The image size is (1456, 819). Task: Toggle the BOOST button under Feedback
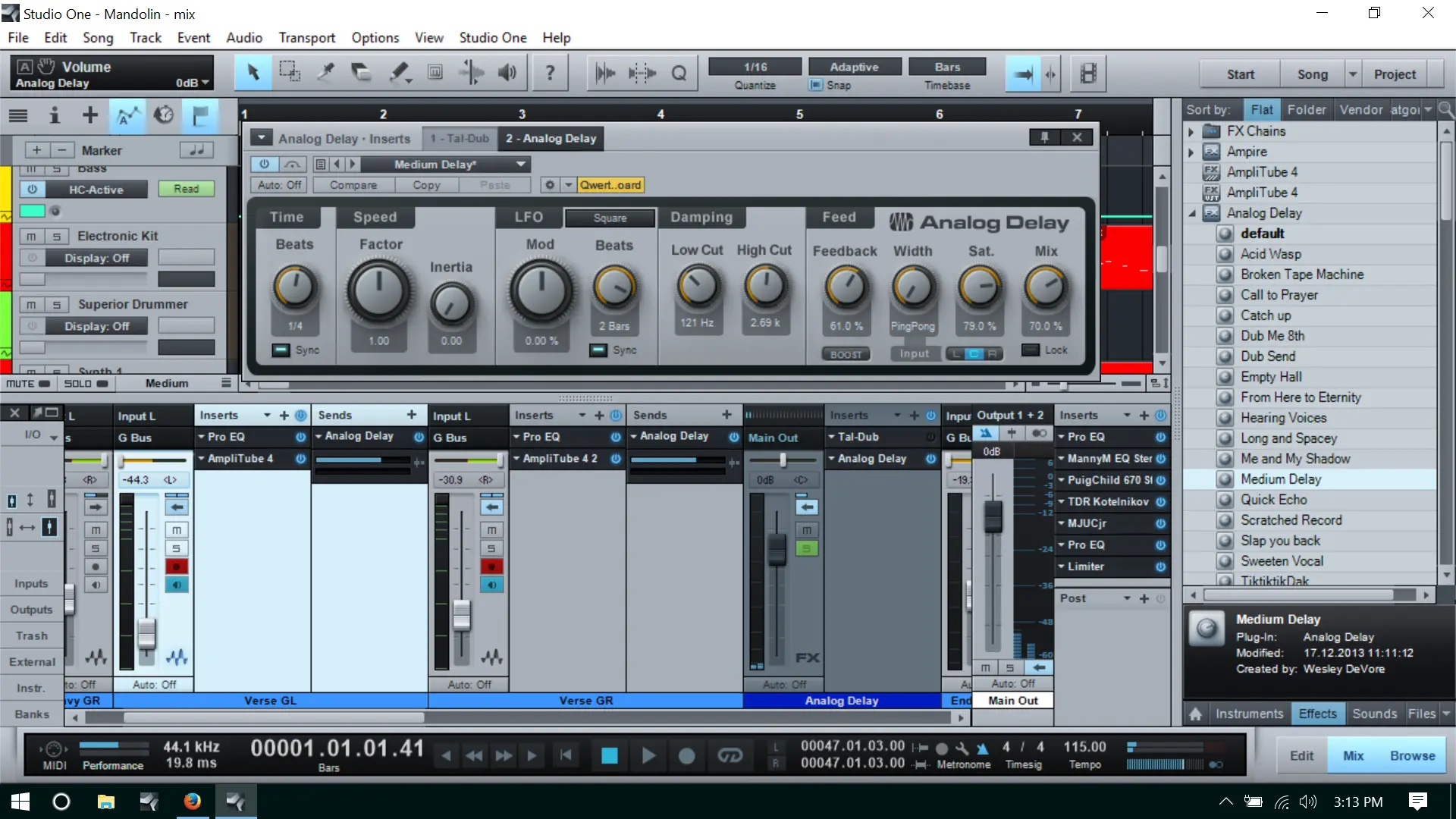coord(846,354)
